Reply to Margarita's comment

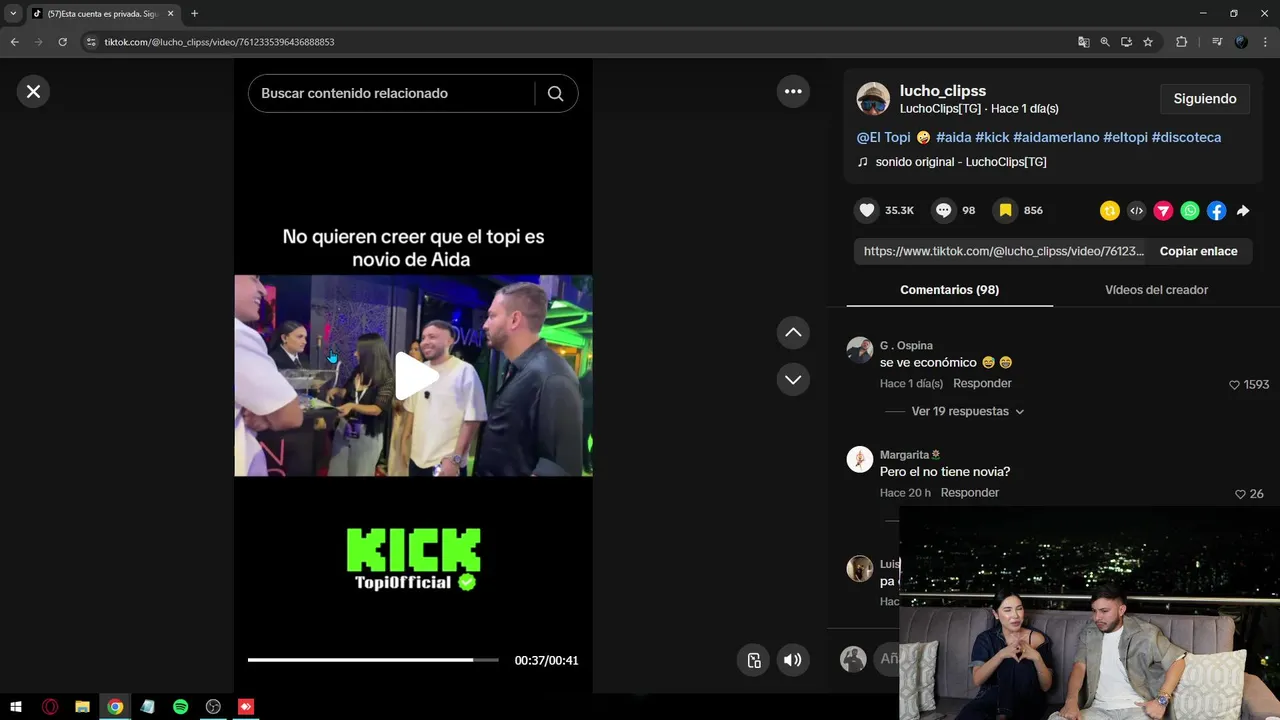[970, 493]
